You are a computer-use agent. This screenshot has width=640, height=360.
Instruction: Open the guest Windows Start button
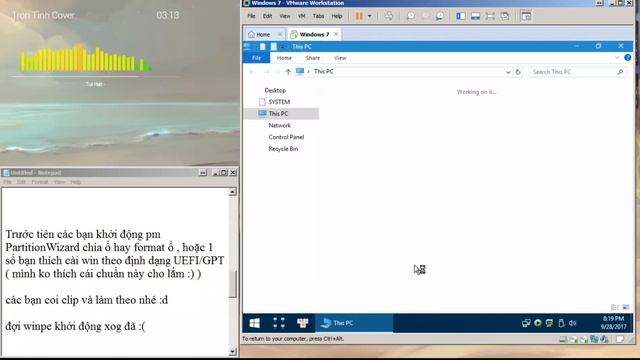tap(255, 323)
